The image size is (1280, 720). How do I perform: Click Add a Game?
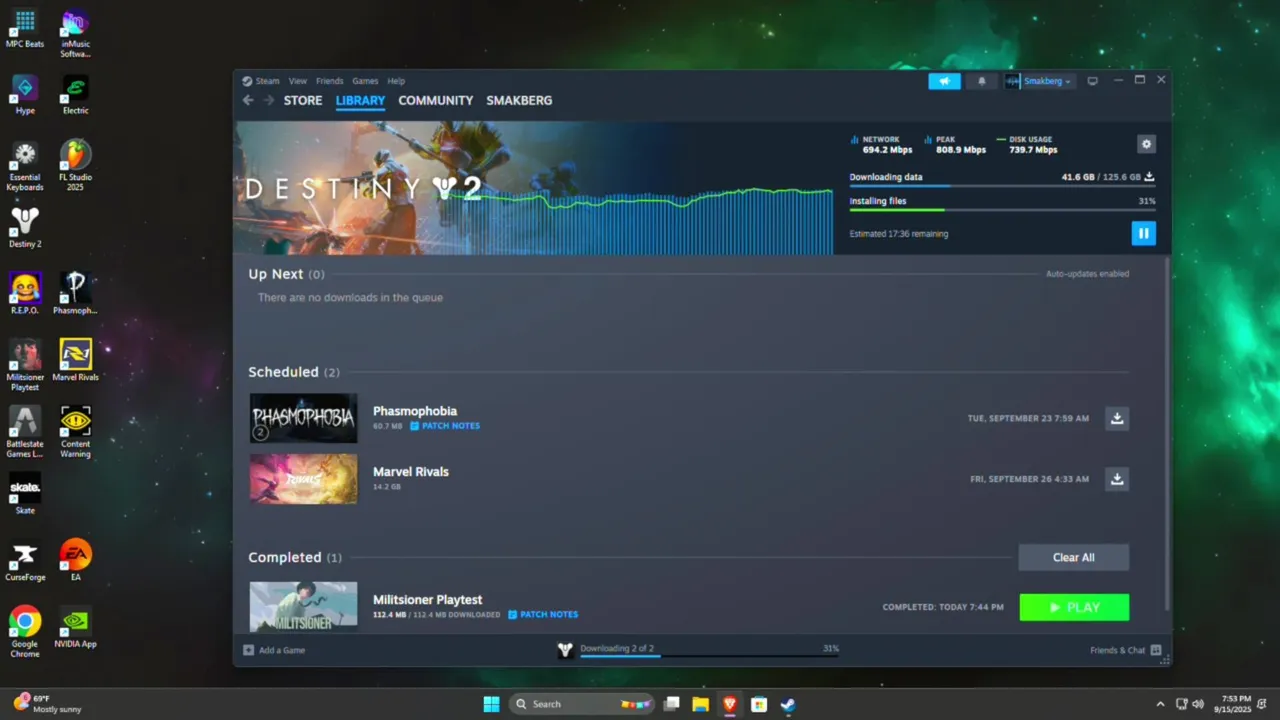(275, 650)
